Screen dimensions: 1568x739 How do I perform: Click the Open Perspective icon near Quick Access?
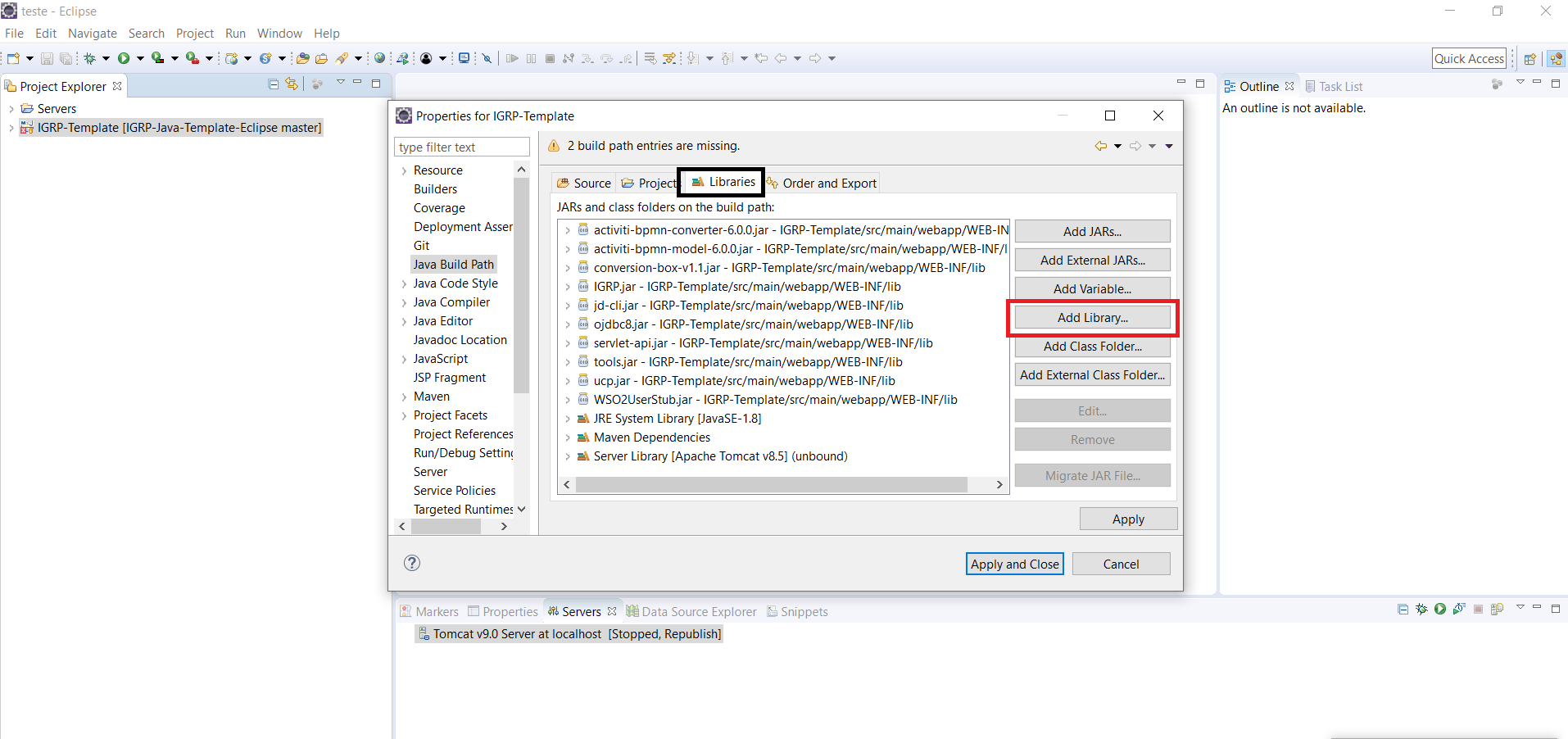1529,59
